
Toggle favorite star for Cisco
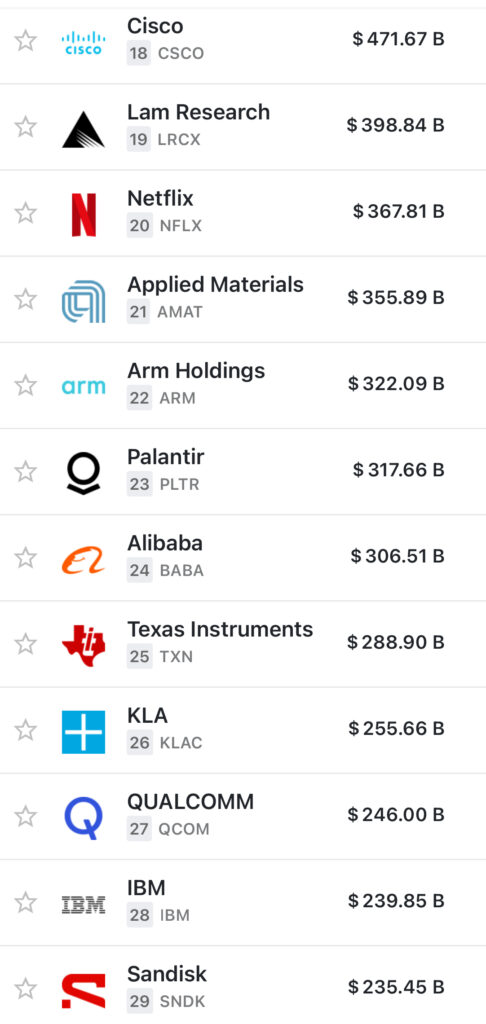[25, 40]
